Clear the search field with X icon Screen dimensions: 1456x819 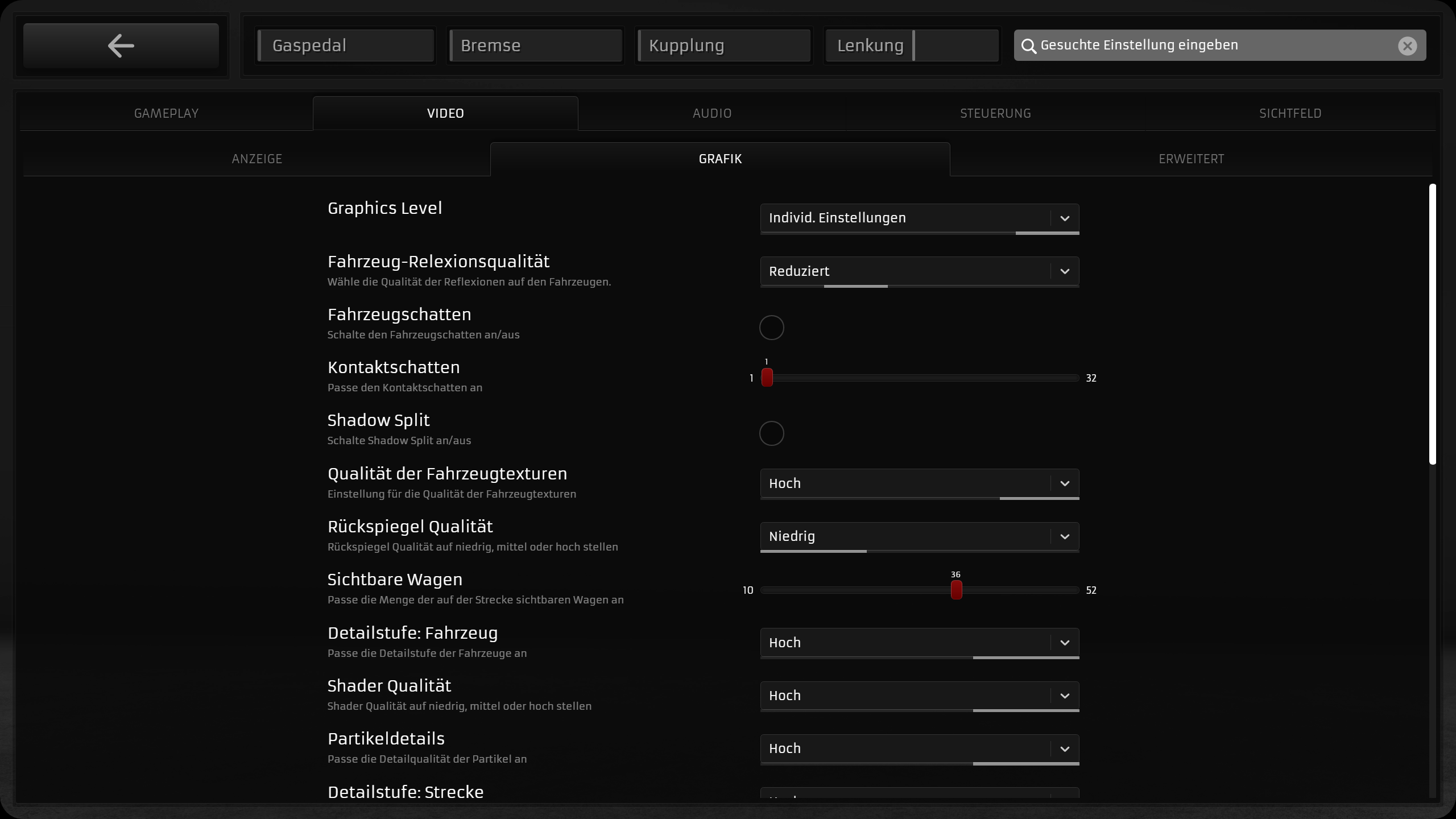point(1407,45)
